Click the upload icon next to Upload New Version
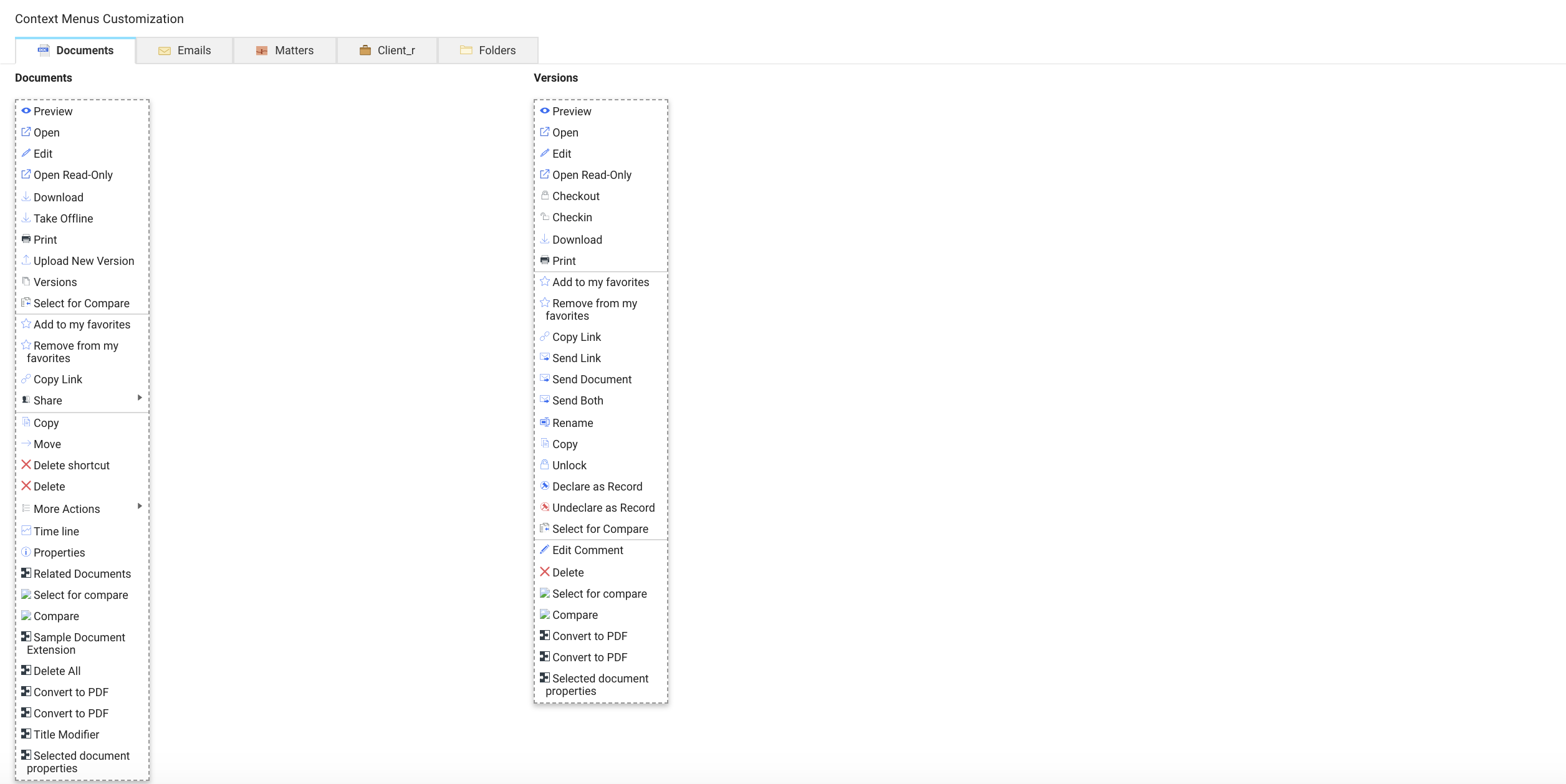This screenshot has height=784, width=1566. click(26, 260)
